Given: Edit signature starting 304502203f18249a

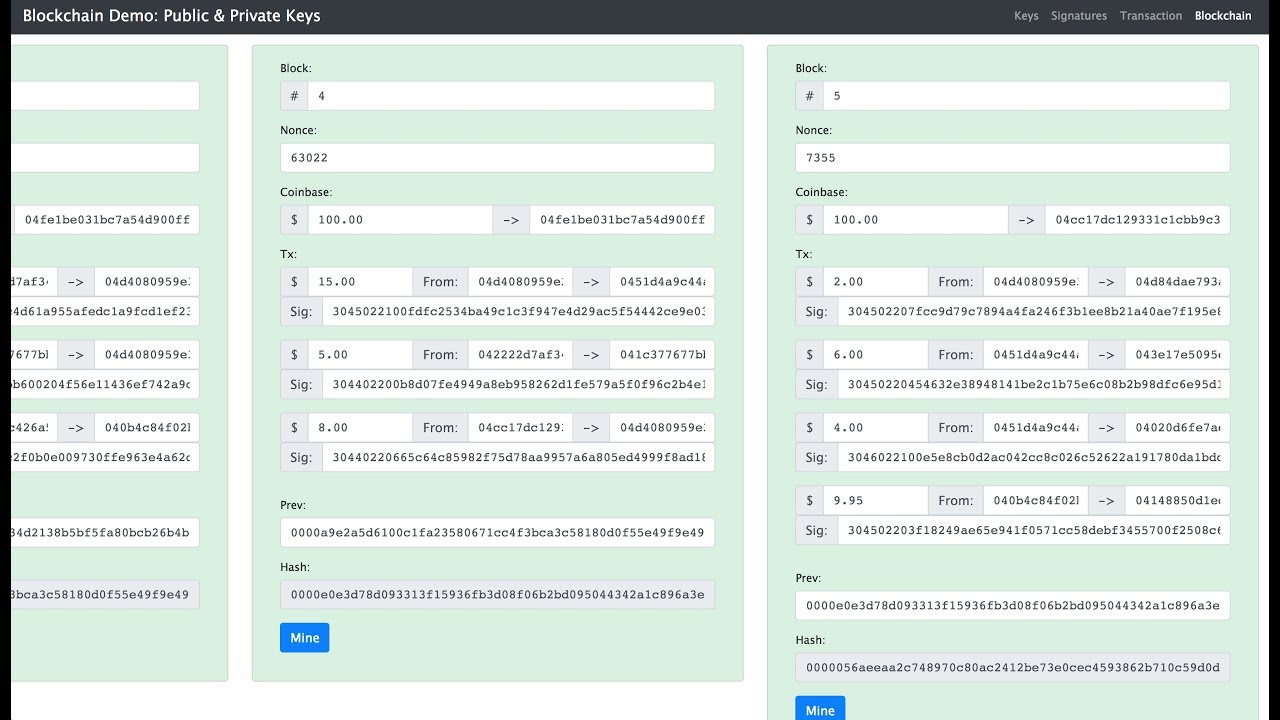Looking at the screenshot, I should click(x=1034, y=530).
